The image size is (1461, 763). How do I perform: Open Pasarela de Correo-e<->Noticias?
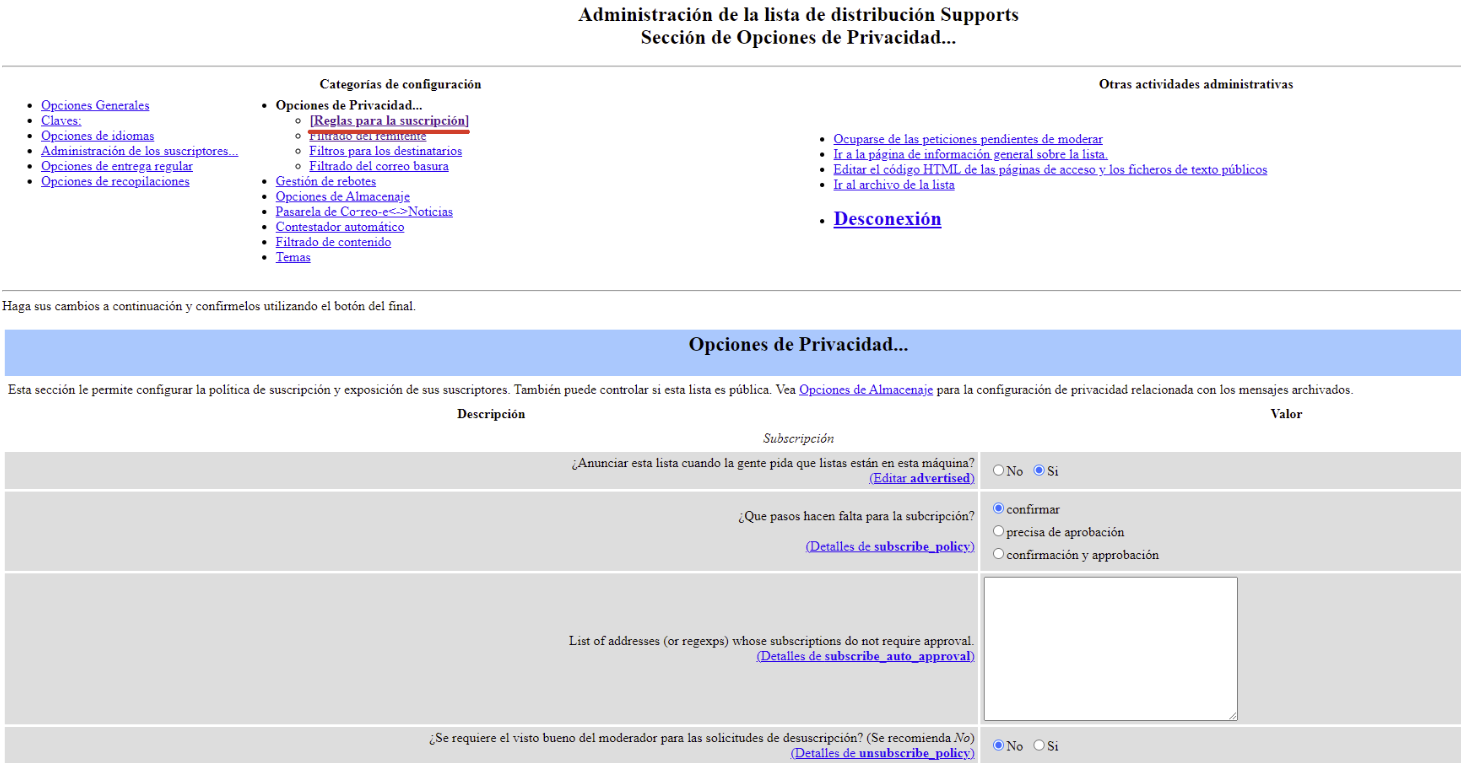pos(364,212)
